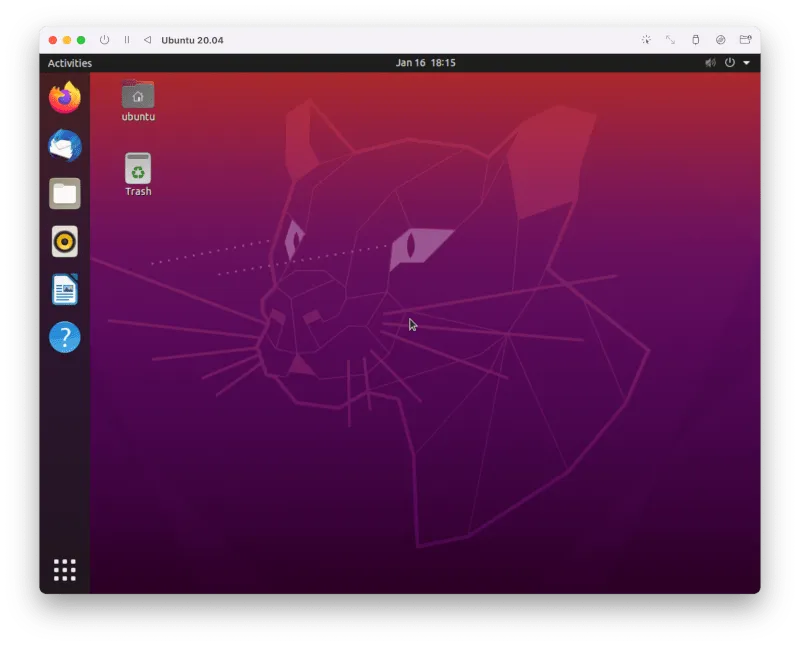
Task: Click the Ubuntu 20.04 window title
Action: [192, 40]
